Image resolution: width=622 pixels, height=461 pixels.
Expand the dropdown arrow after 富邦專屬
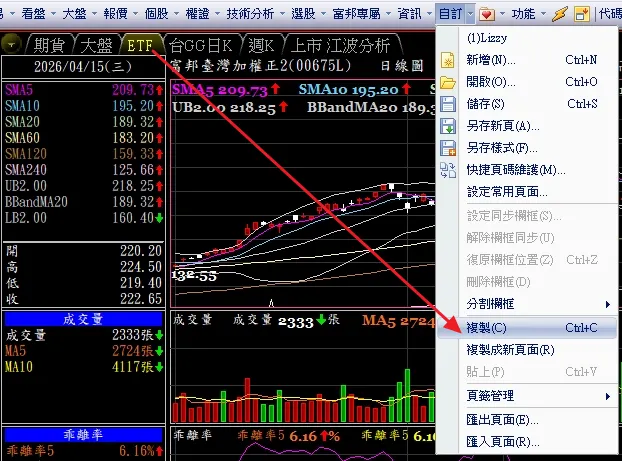[x=388, y=14]
